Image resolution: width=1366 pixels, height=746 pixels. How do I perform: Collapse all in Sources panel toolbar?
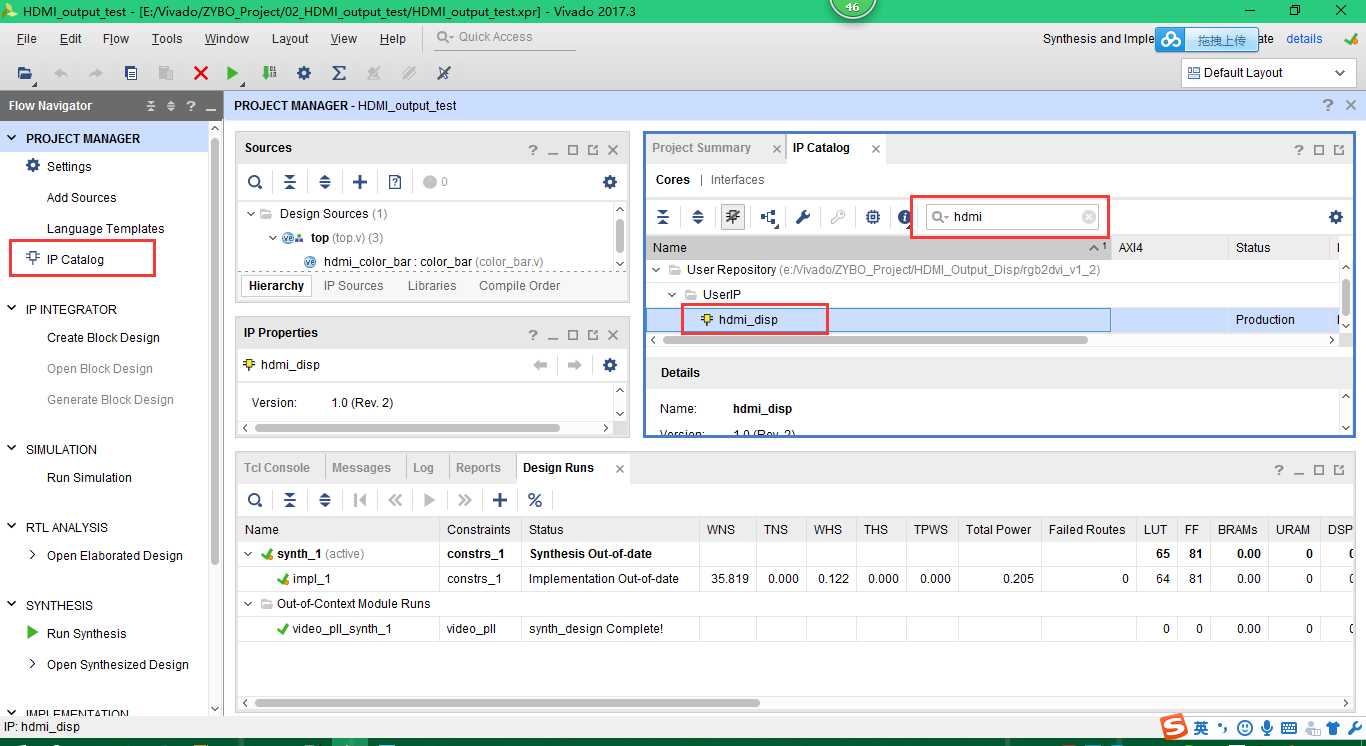click(290, 182)
